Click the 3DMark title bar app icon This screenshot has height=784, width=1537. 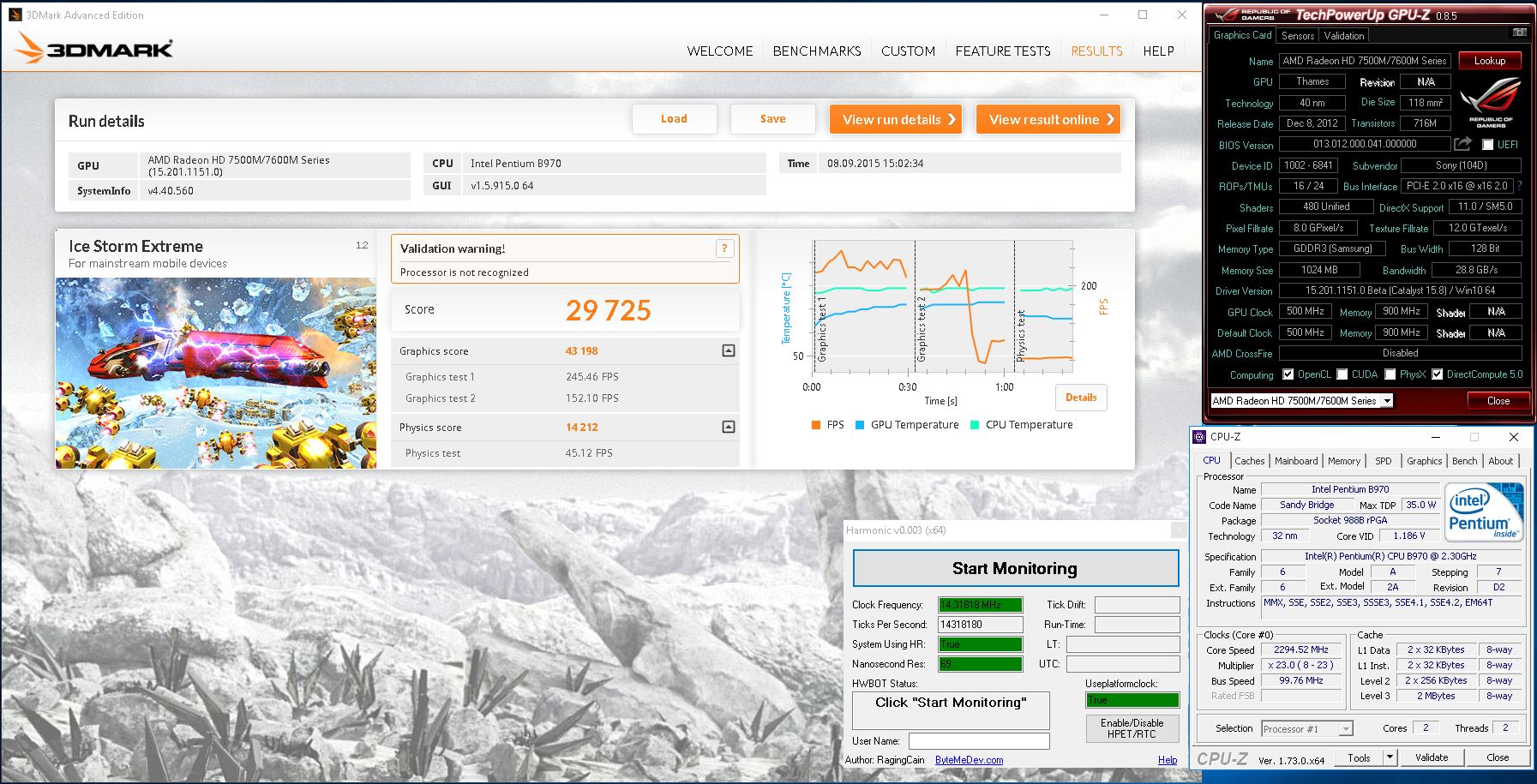click(x=15, y=15)
